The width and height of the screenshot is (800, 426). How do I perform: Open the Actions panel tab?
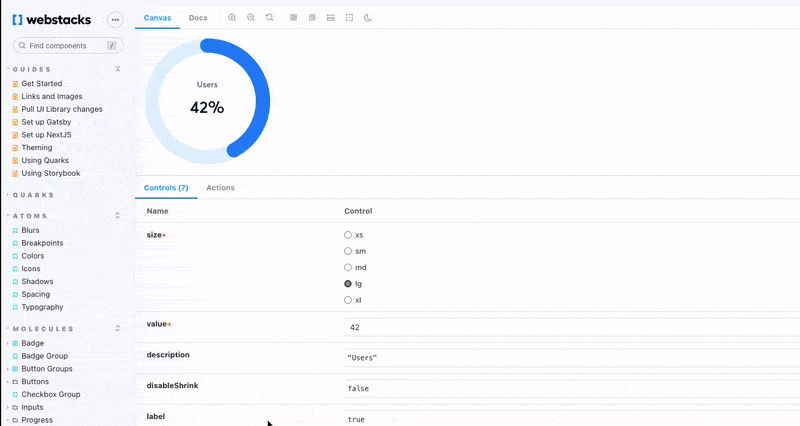pos(220,188)
